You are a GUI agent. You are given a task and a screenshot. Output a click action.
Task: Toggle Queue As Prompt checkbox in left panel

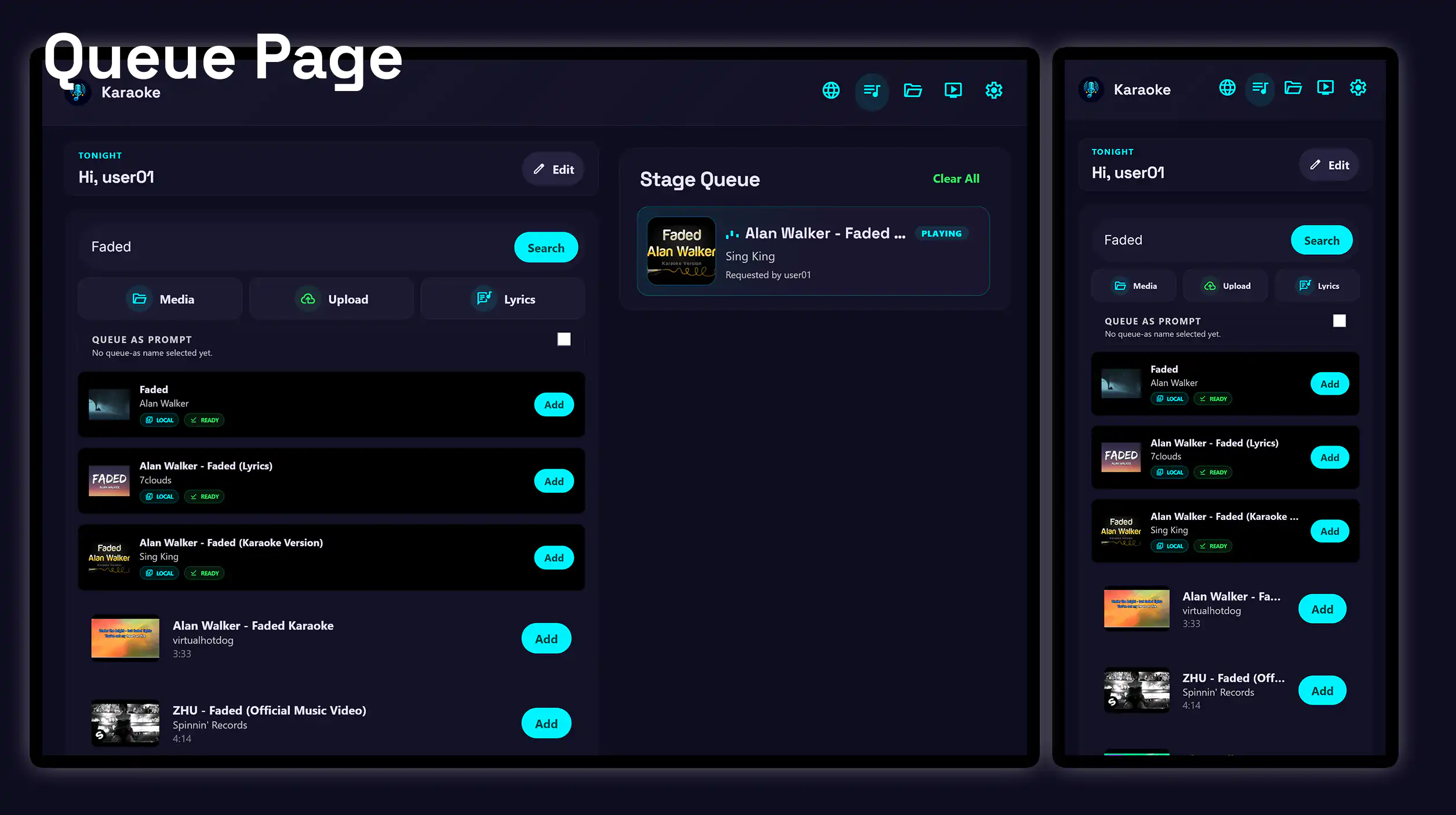[564, 339]
